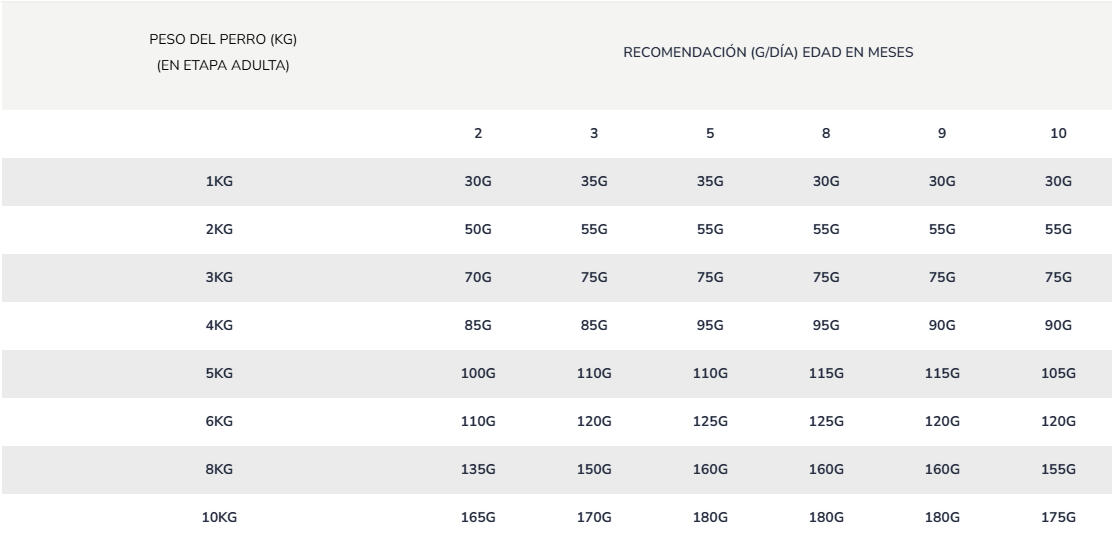
Task: Click the 8KG row label
Action: pyautogui.click(x=220, y=470)
